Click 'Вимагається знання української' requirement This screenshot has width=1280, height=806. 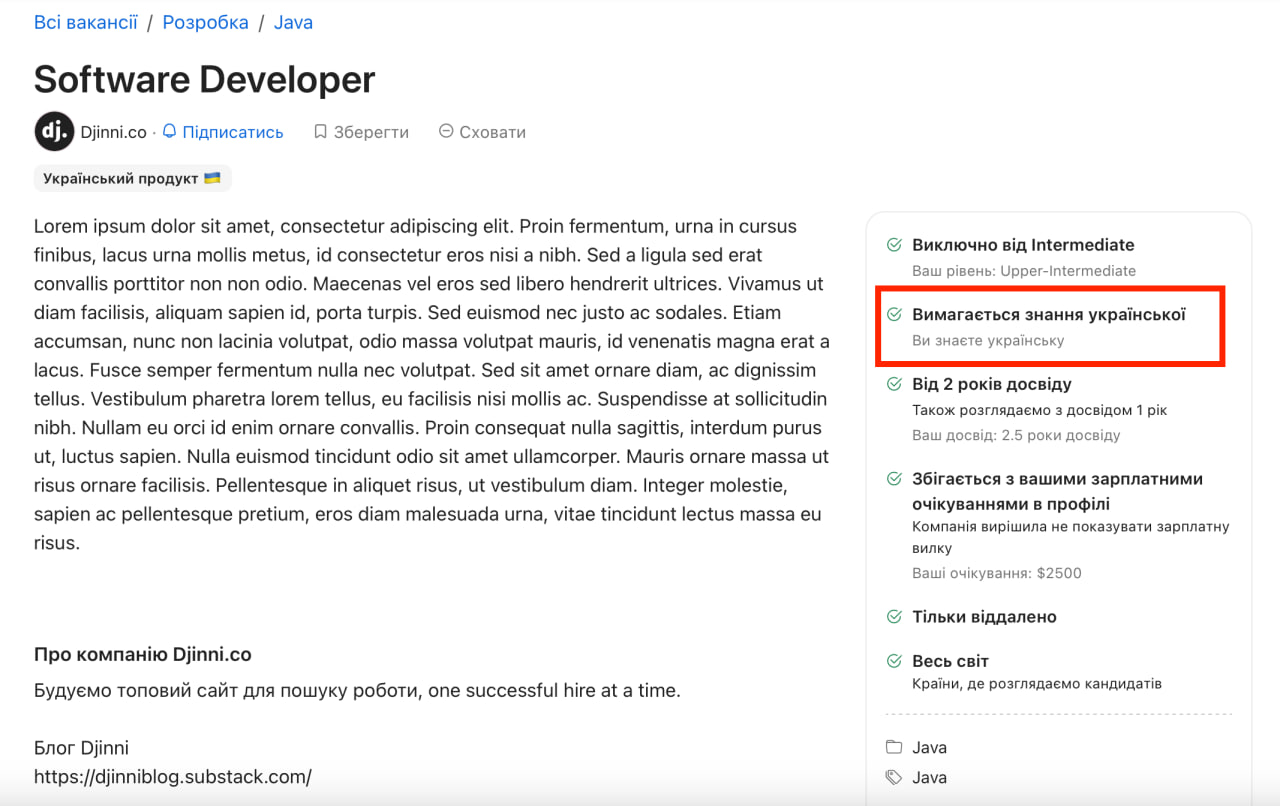click(x=1049, y=315)
